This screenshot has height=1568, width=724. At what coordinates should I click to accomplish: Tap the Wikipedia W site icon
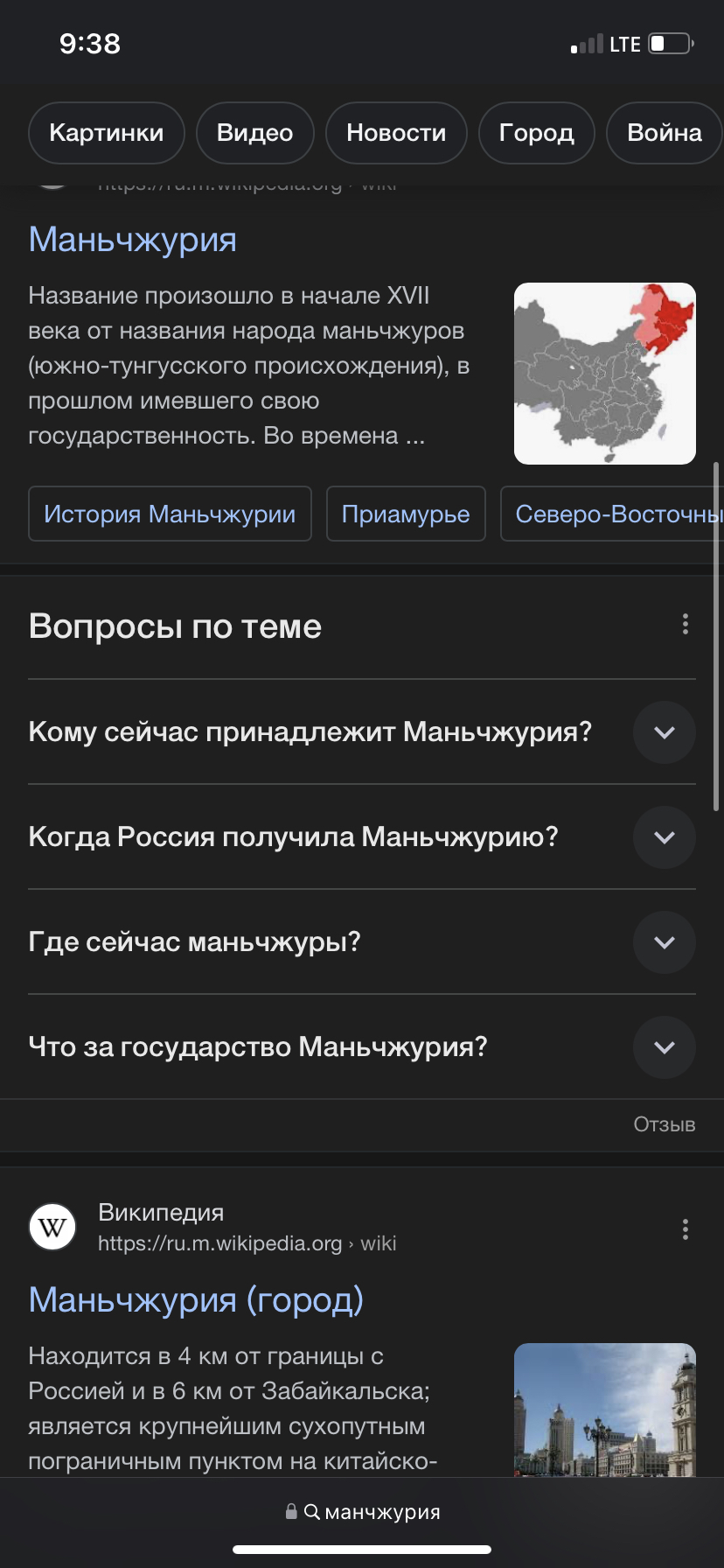click(x=52, y=1227)
